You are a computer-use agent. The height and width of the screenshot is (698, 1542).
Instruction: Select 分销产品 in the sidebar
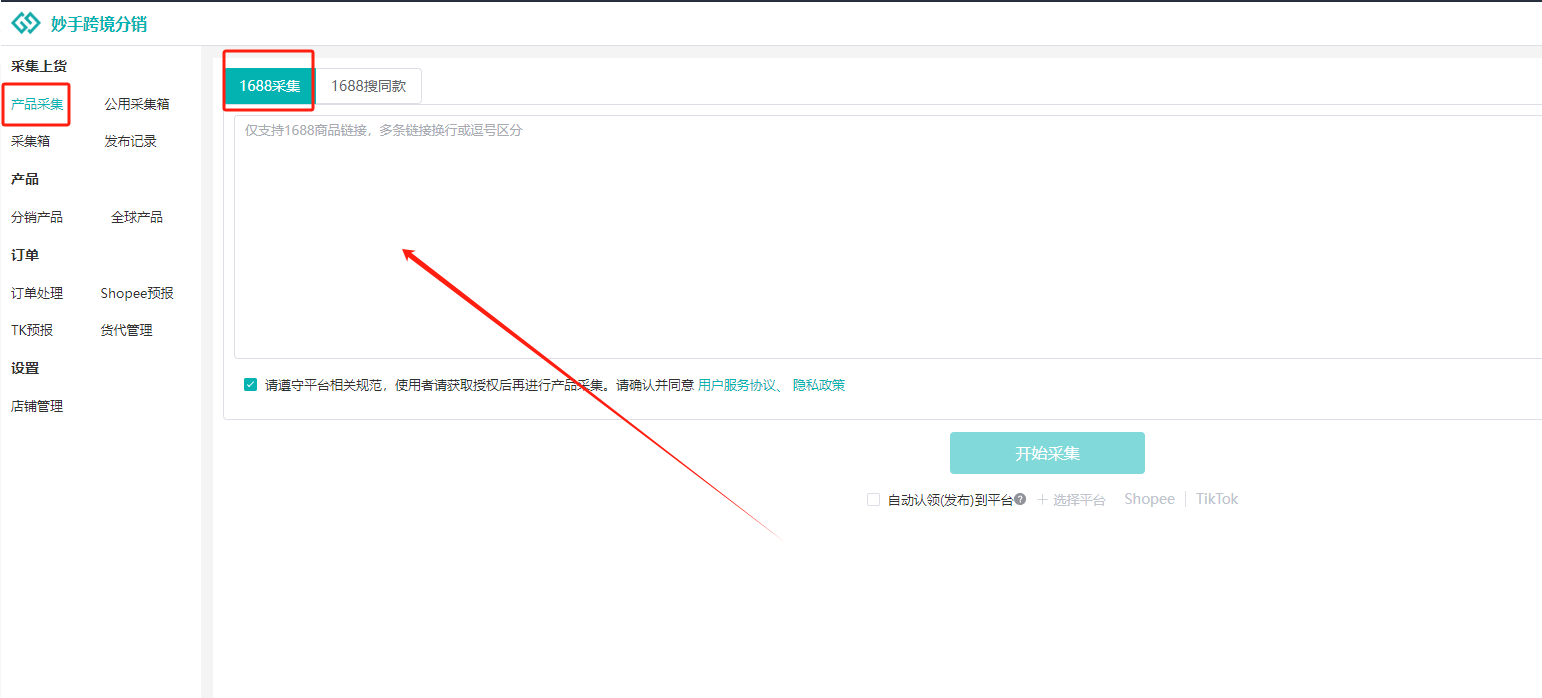[37, 217]
